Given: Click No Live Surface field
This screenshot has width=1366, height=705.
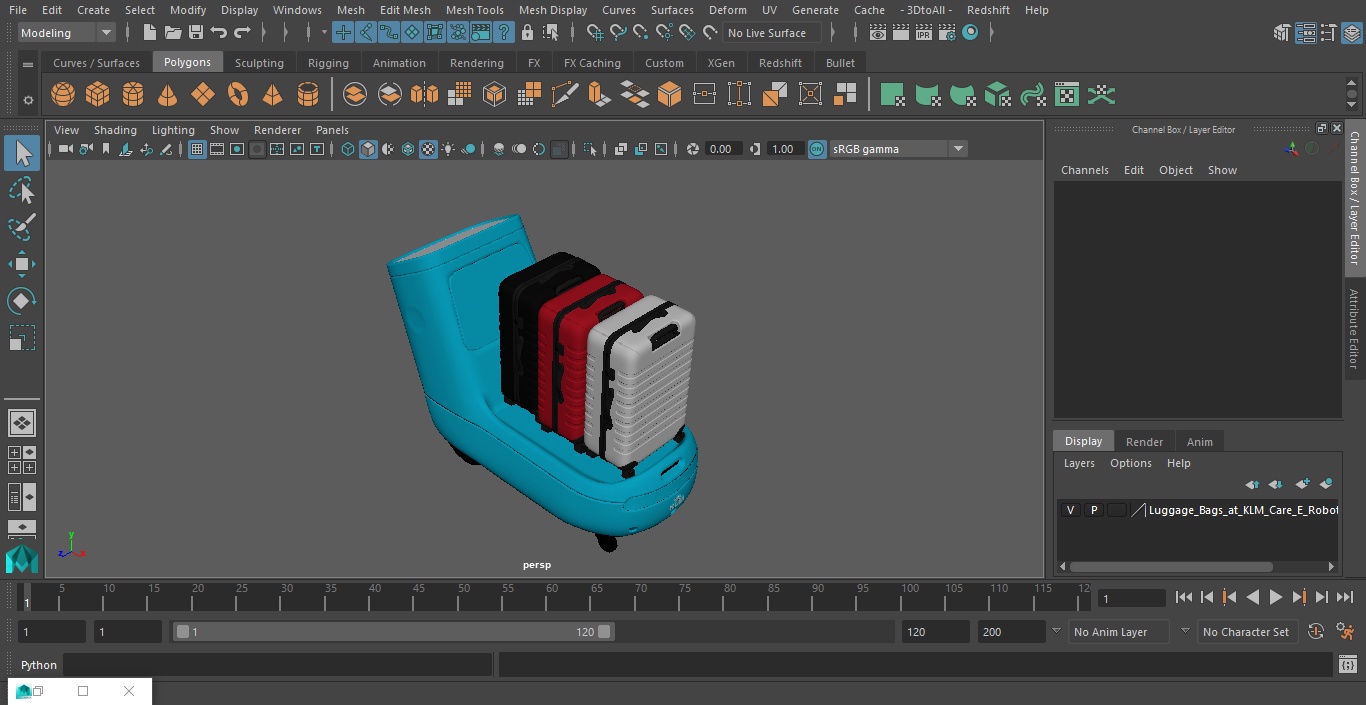Looking at the screenshot, I should click(772, 33).
